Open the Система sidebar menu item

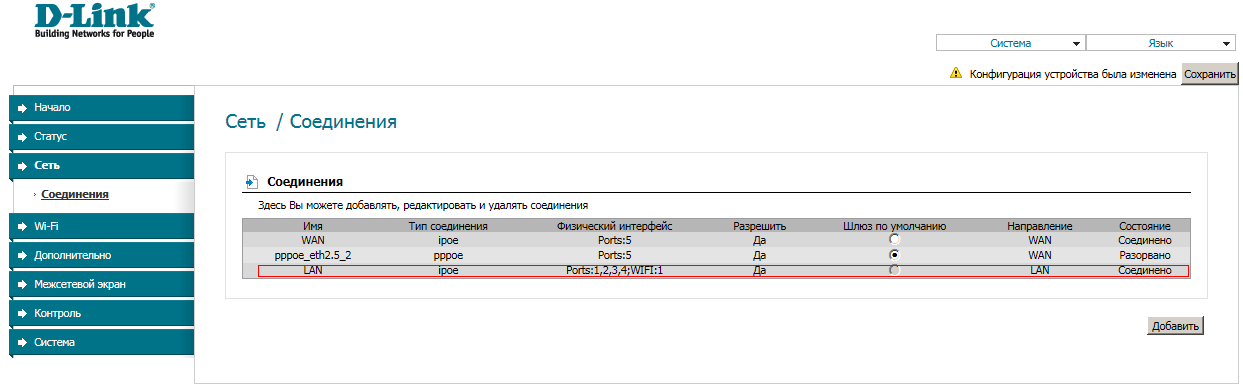(x=100, y=342)
